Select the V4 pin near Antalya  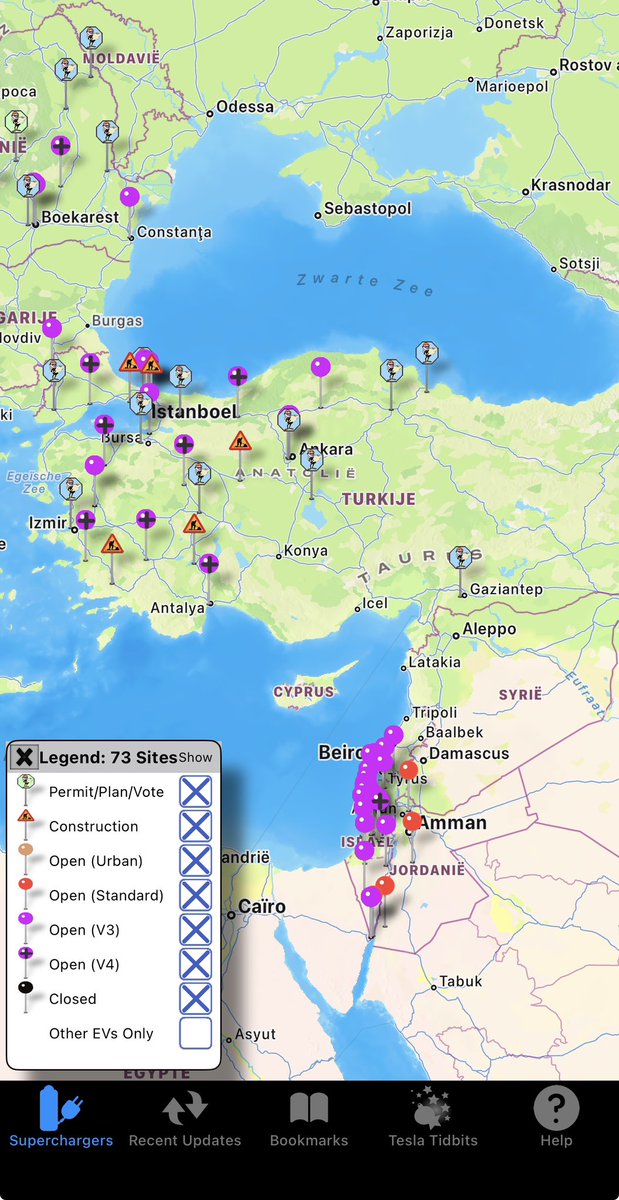pos(208,563)
